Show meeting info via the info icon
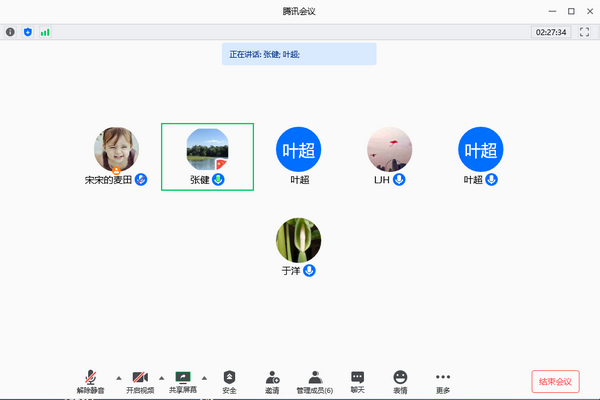 (11, 32)
